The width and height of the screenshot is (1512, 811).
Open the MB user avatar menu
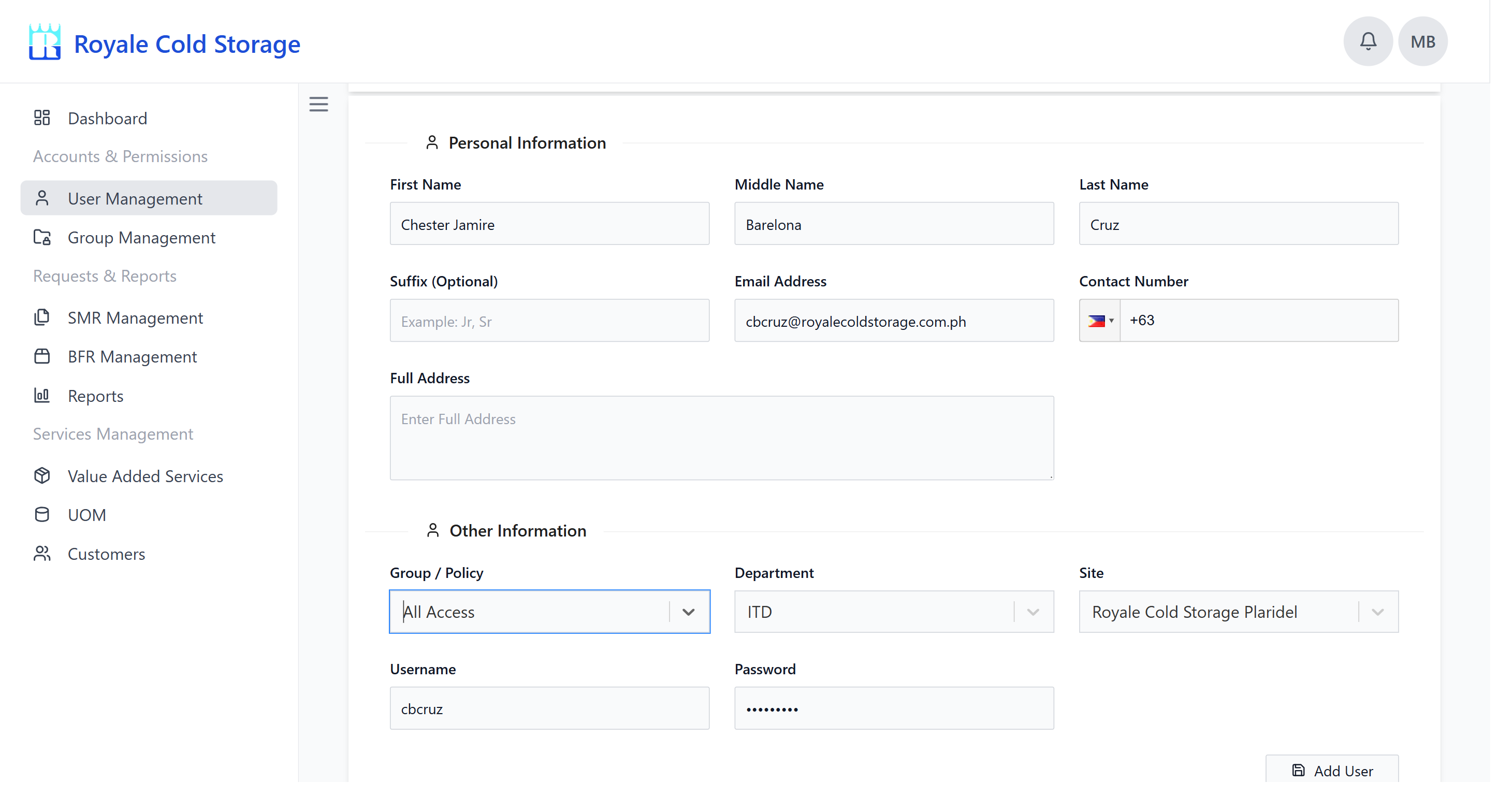(x=1423, y=41)
